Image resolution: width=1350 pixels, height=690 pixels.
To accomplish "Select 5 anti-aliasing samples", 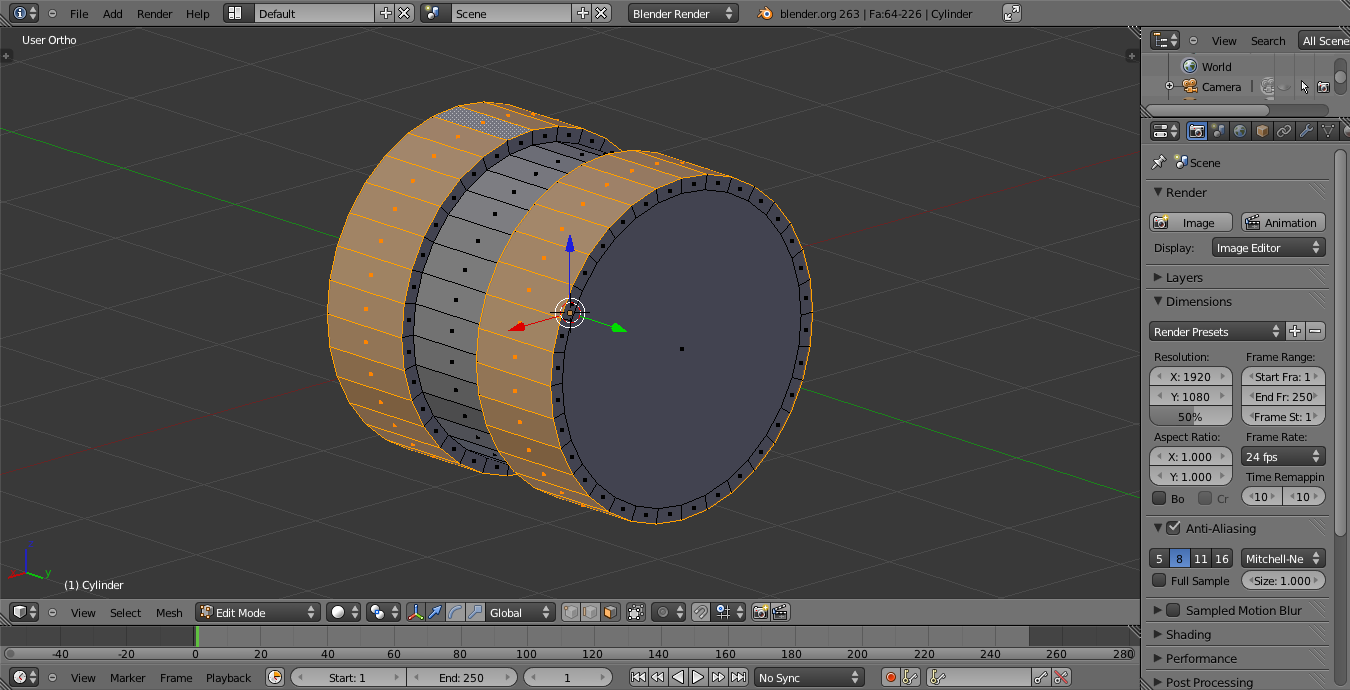I will tap(1159, 558).
